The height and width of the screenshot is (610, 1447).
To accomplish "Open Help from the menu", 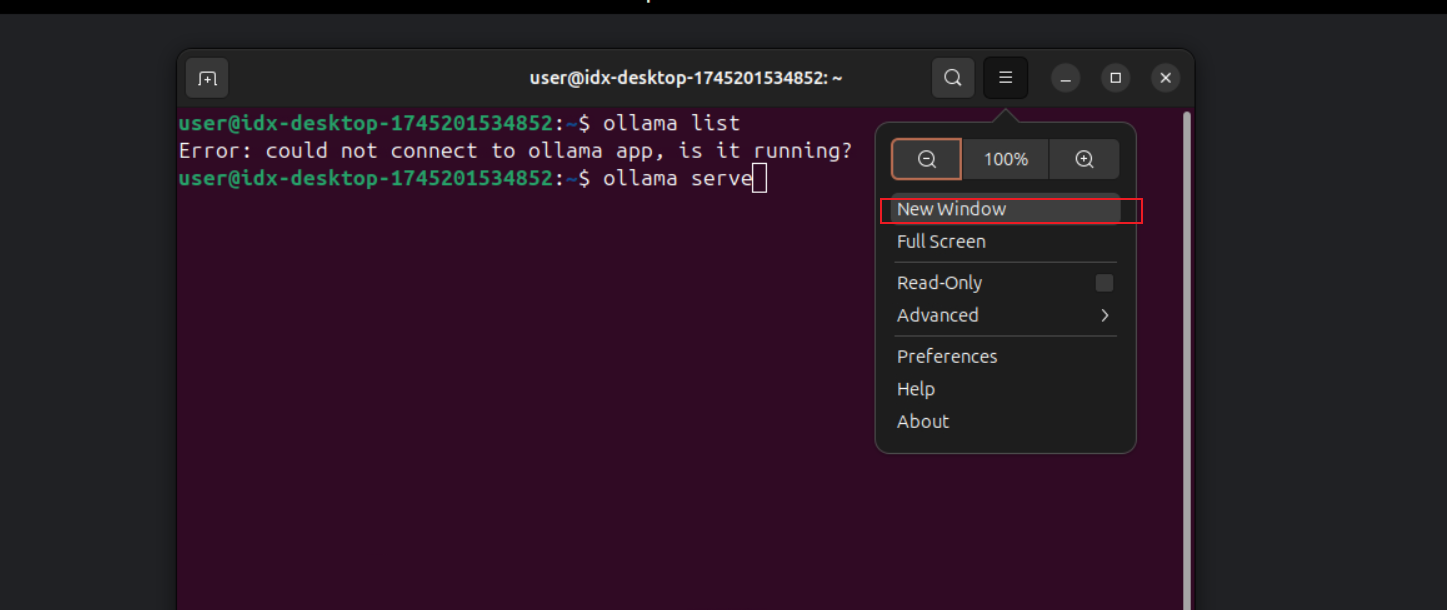I will pos(1005,389).
